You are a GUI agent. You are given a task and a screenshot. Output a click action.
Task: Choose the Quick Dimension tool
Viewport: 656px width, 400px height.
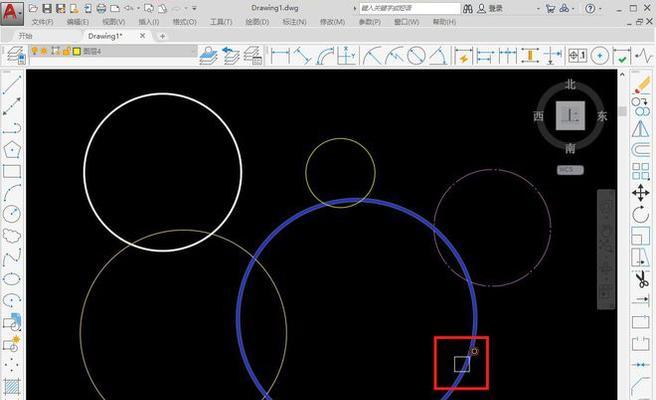coord(464,56)
